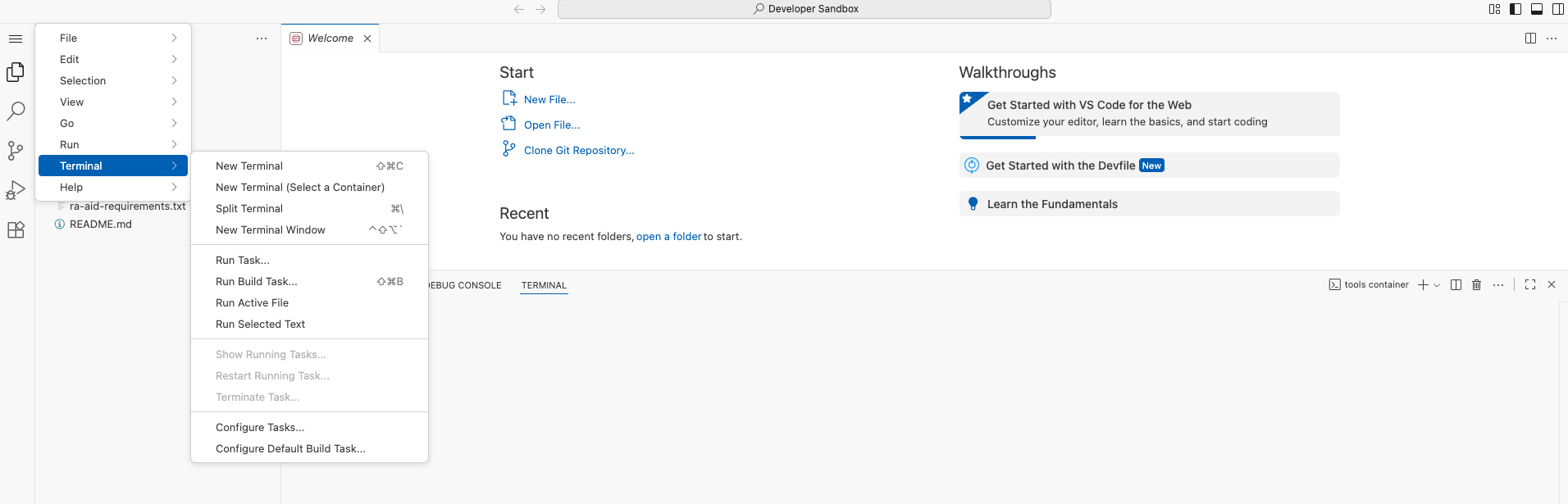This screenshot has width=1568, height=504.
Task: Open launch profile dropdown beside new terminal
Action: point(1437,285)
